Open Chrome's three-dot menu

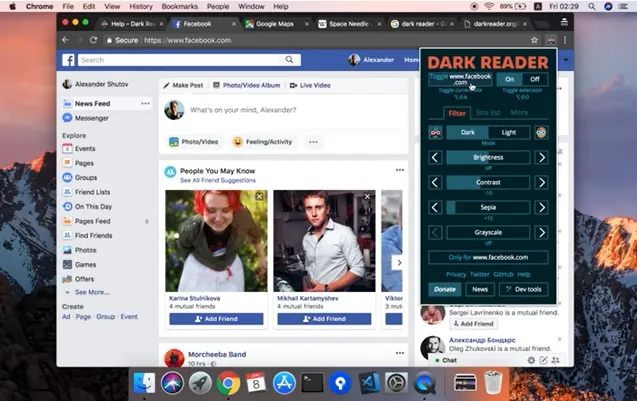point(565,40)
